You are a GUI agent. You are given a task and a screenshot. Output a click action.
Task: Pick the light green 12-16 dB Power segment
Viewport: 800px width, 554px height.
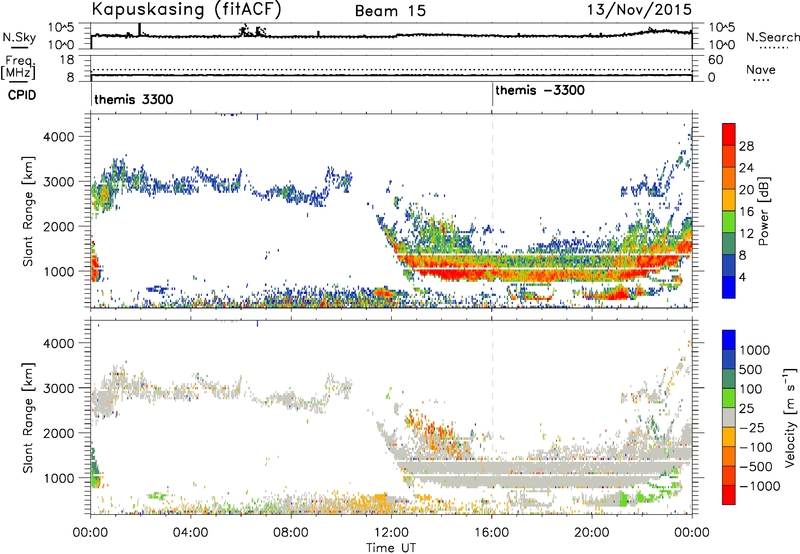pyautogui.click(x=729, y=222)
